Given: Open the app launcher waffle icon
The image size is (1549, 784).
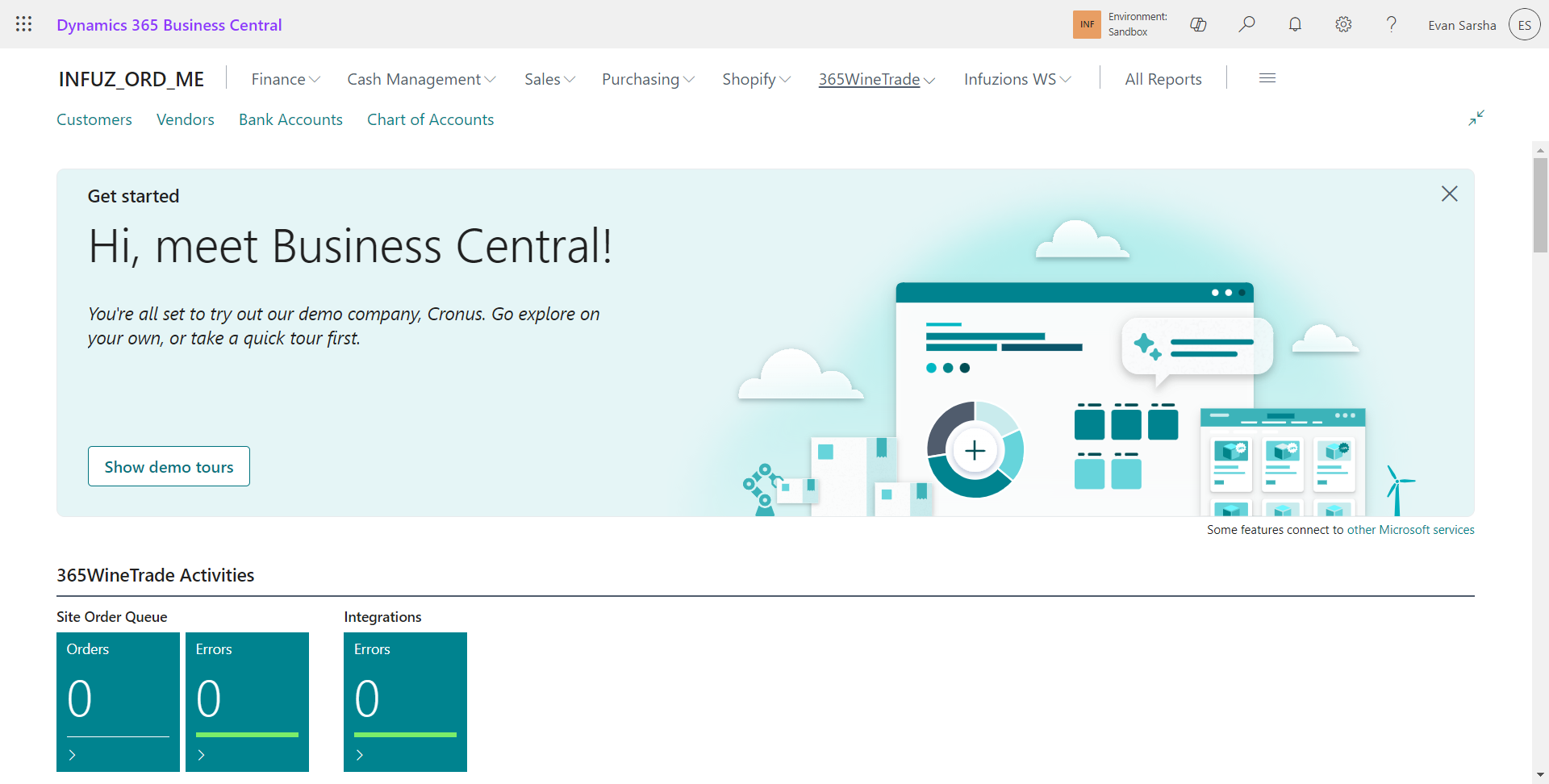Looking at the screenshot, I should click(24, 24).
